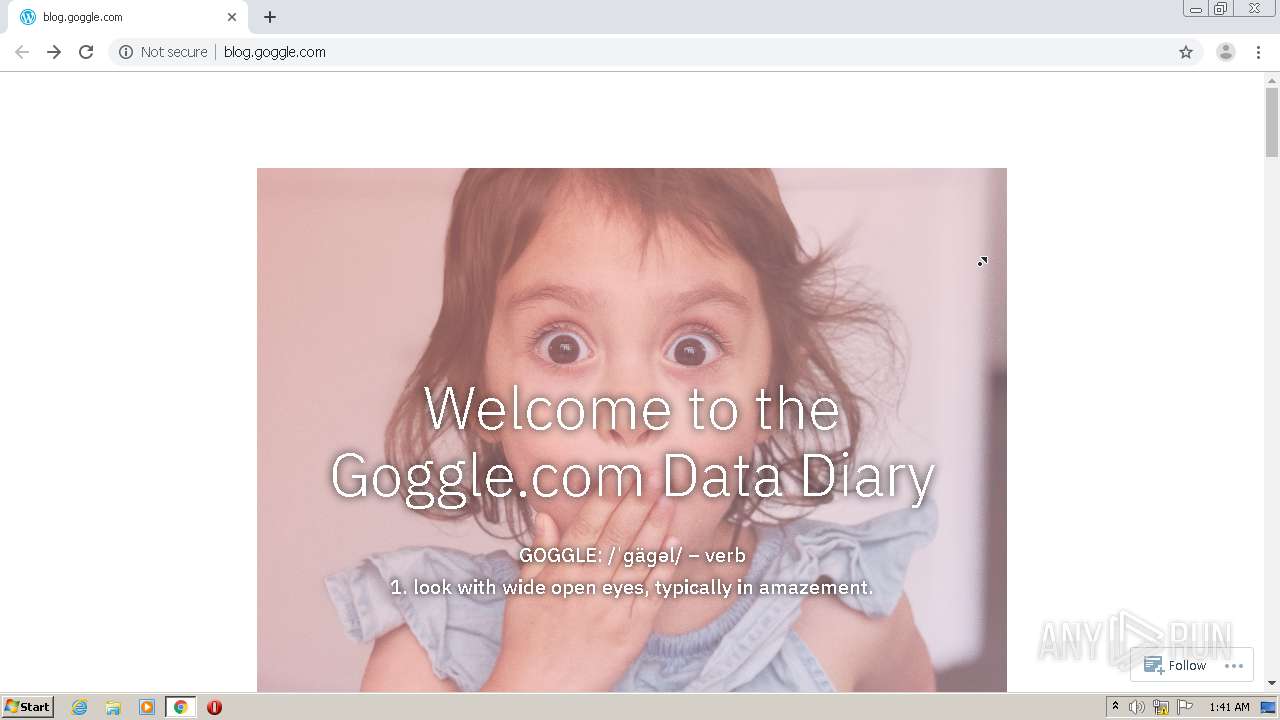
Task: Click the page scrollbar thumb
Action: (1272, 122)
